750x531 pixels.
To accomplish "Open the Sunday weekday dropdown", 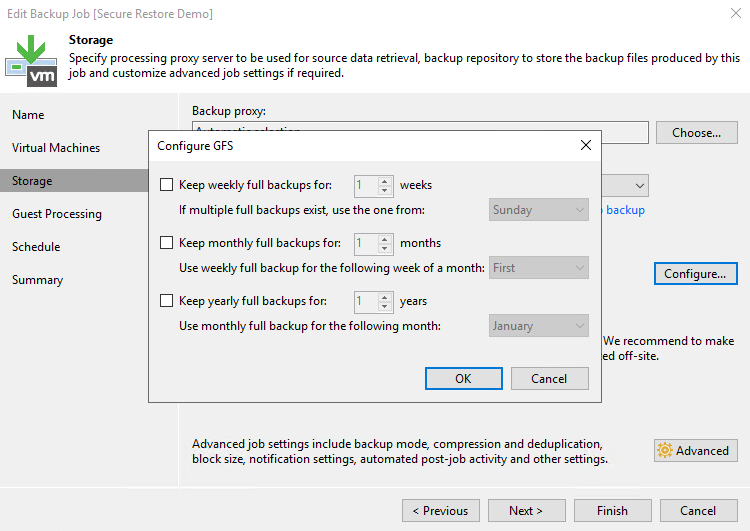I will click(x=539, y=210).
